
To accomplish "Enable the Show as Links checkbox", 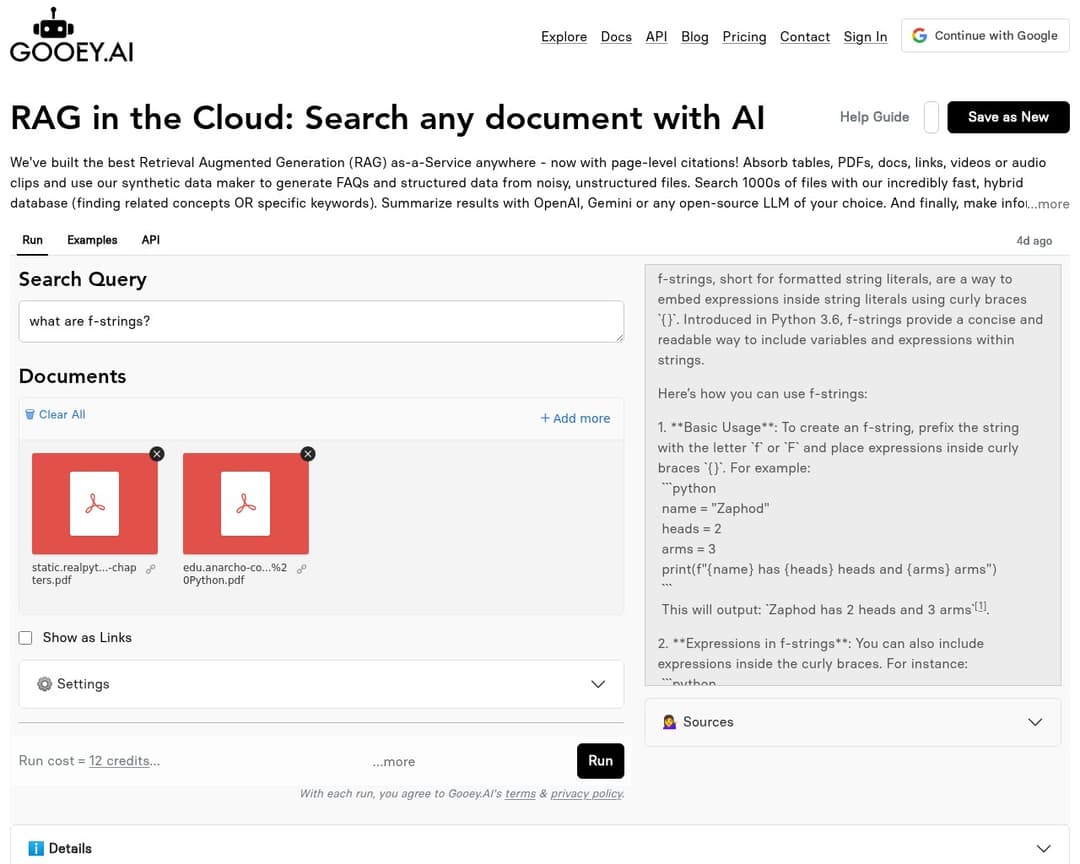I will [x=25, y=637].
